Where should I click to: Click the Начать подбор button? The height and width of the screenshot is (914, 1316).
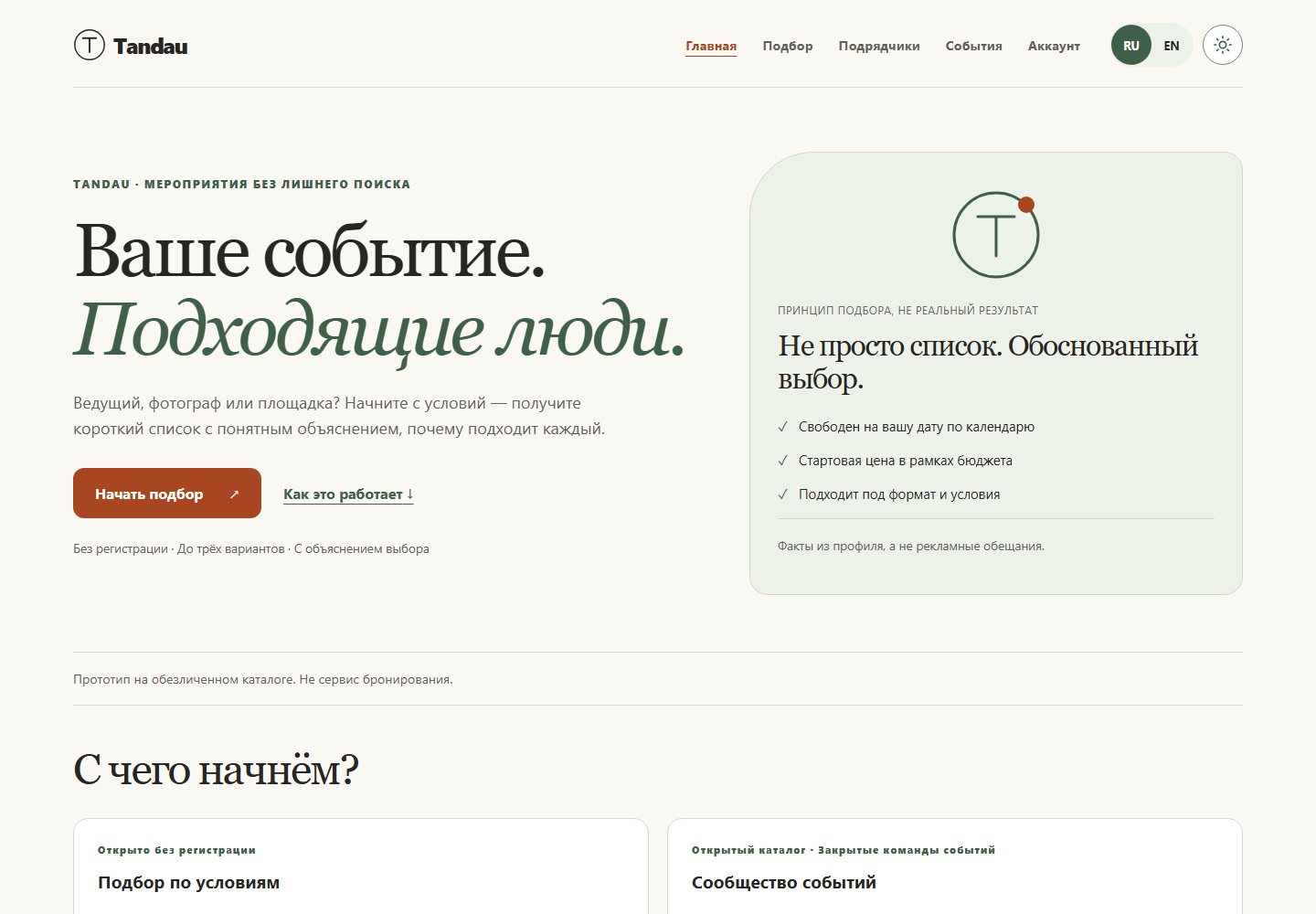(x=167, y=494)
